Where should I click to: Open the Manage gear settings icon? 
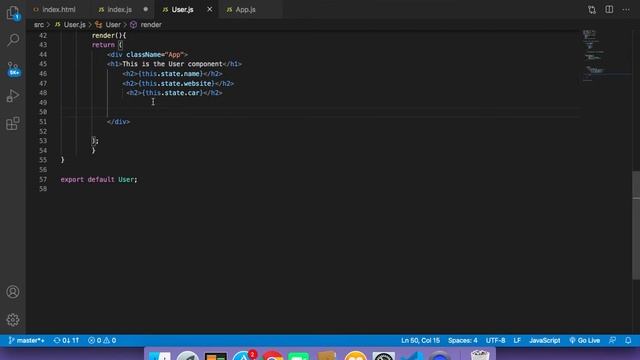[x=13, y=320]
